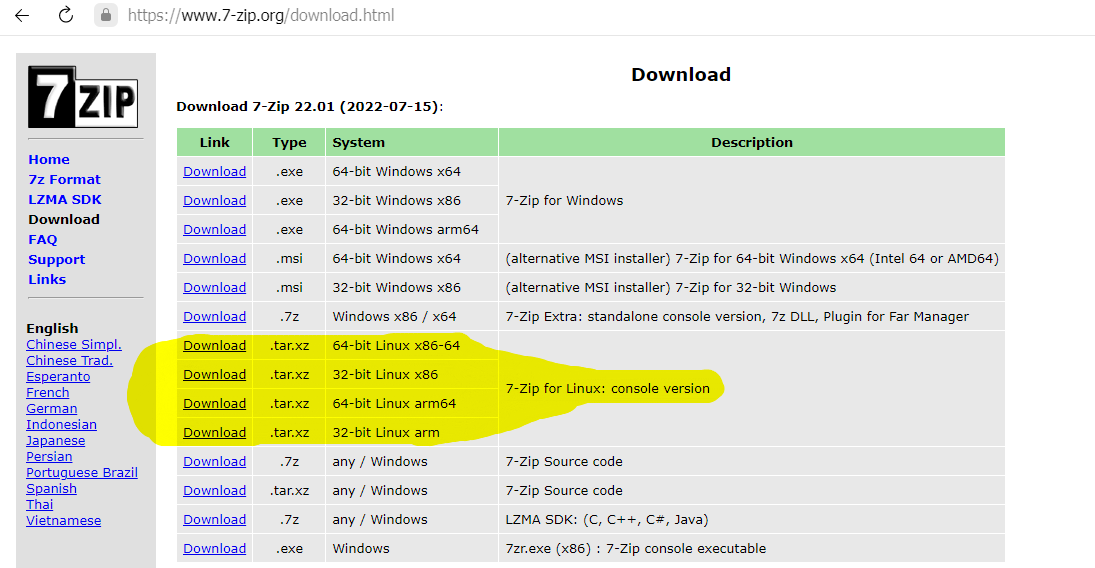
Task: Click the padlock site security icon
Action: (105, 15)
